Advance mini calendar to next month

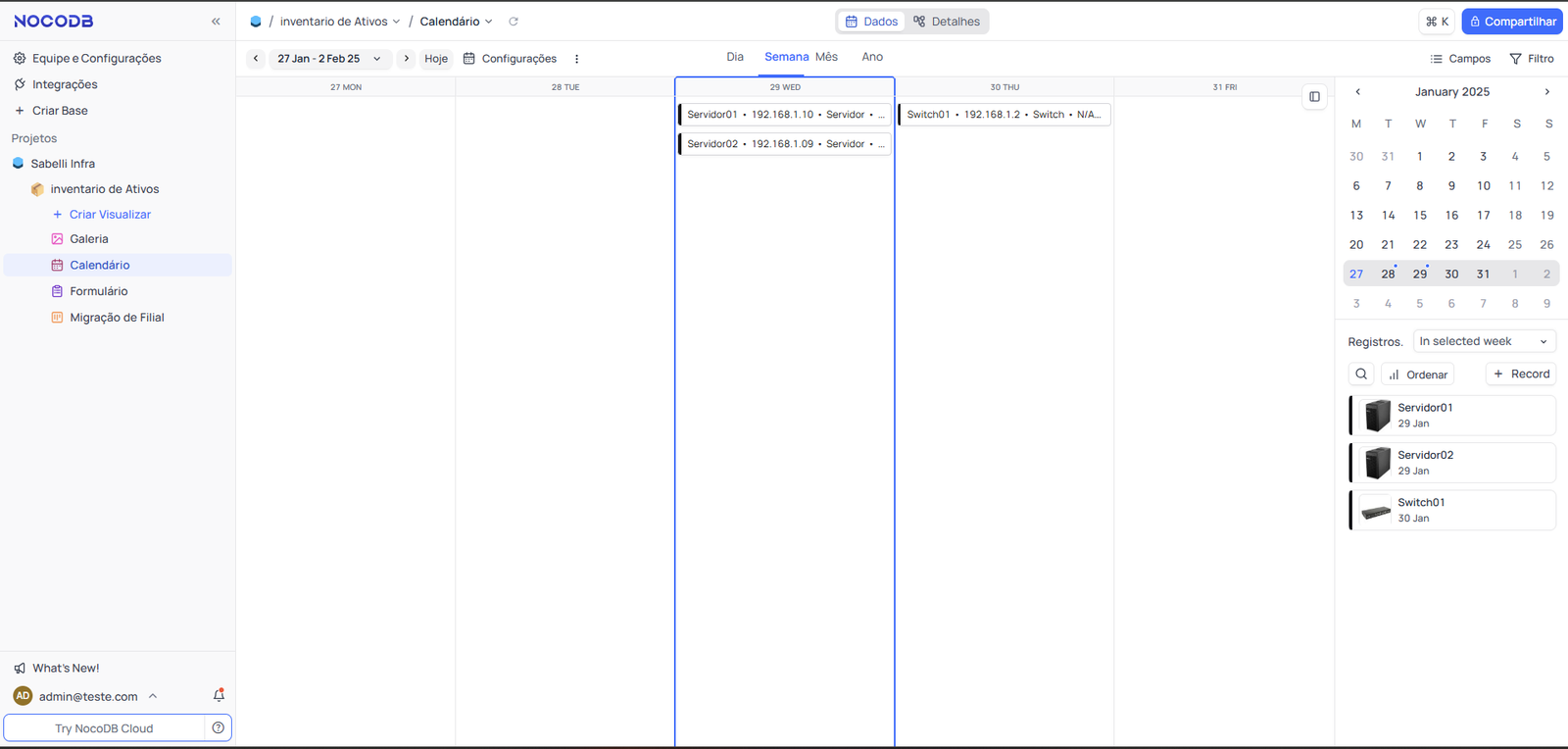coord(1546,92)
